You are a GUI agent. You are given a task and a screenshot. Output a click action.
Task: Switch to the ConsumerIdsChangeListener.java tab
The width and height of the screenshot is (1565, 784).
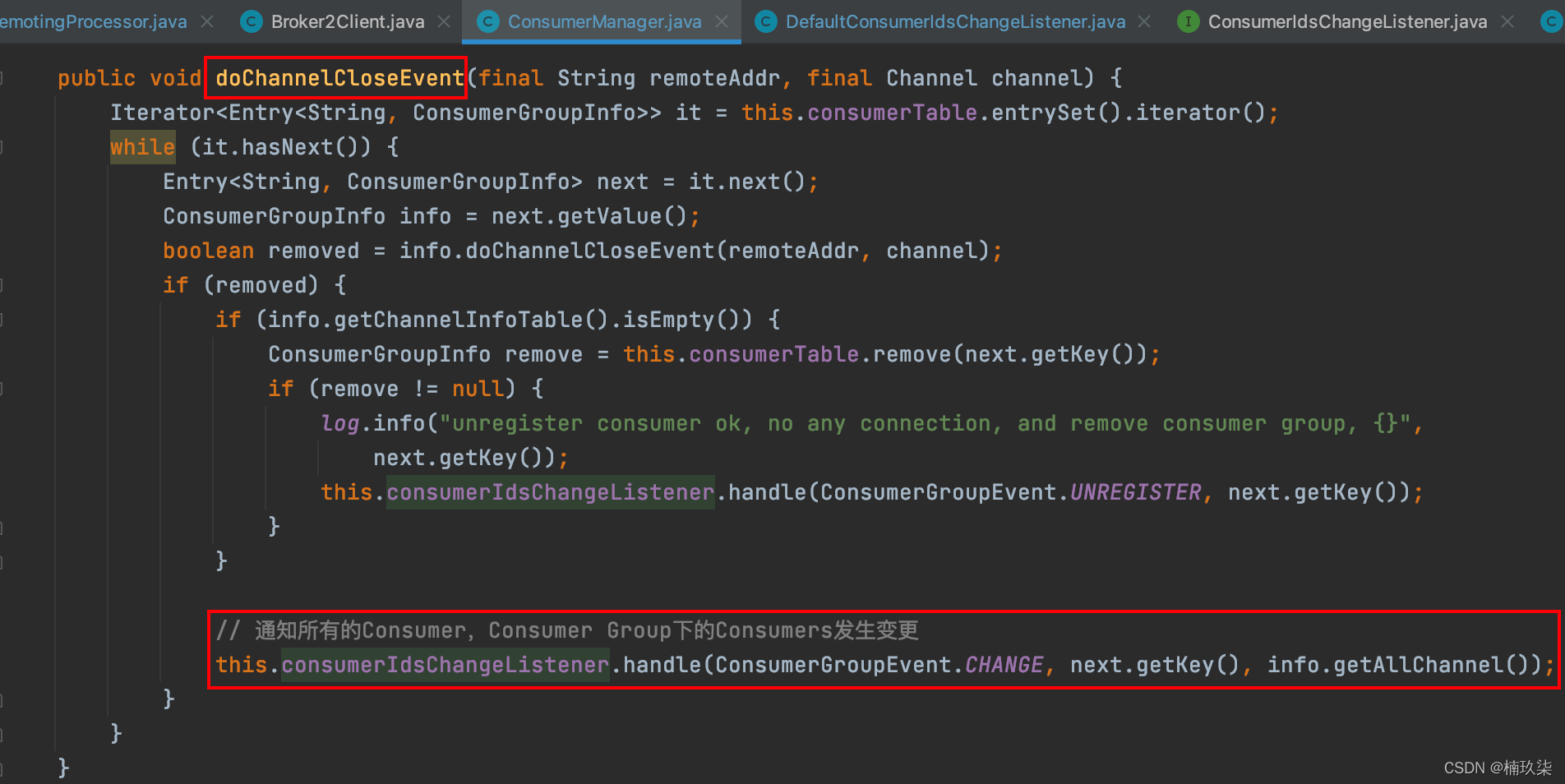pos(1347,21)
